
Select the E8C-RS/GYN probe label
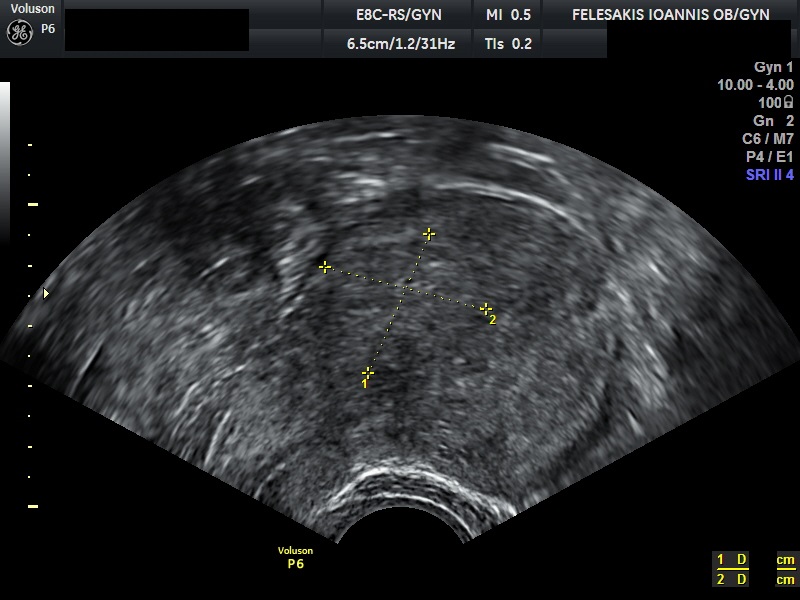[x=398, y=15]
